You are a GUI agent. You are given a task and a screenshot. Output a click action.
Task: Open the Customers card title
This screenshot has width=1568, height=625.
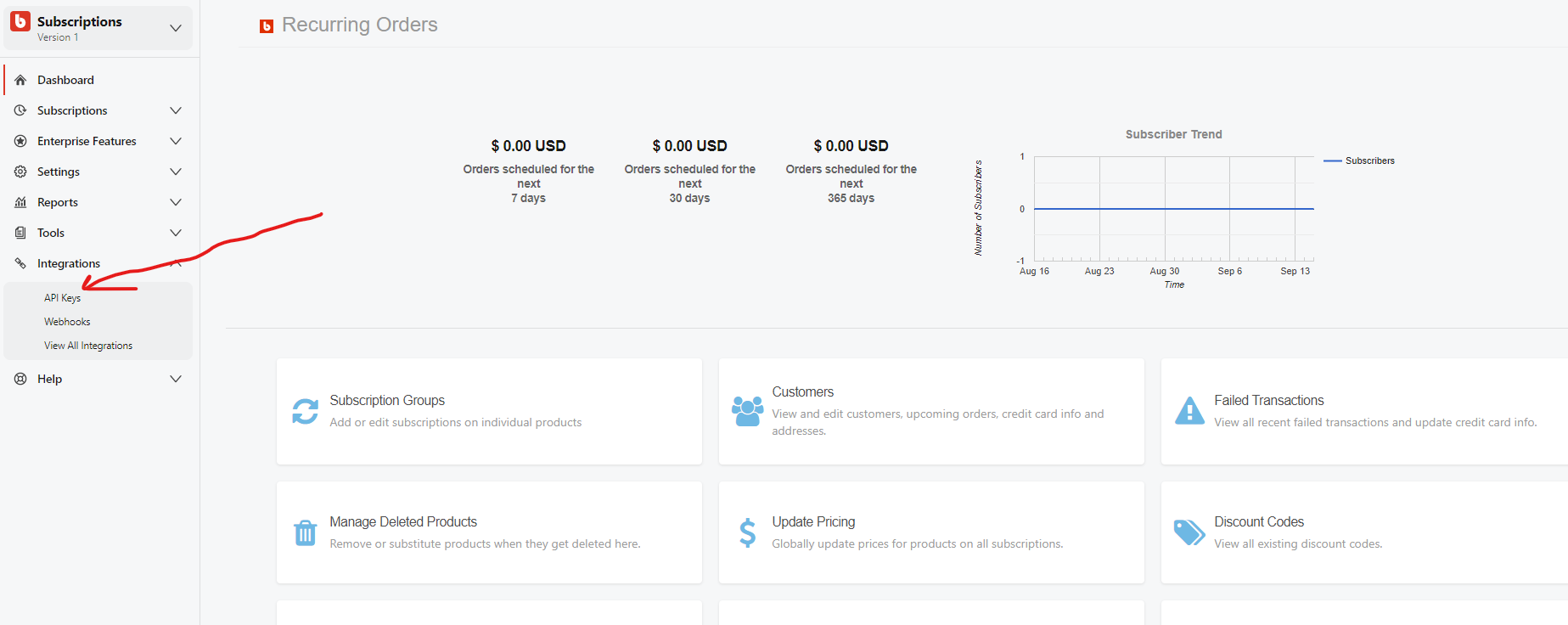pyautogui.click(x=803, y=391)
